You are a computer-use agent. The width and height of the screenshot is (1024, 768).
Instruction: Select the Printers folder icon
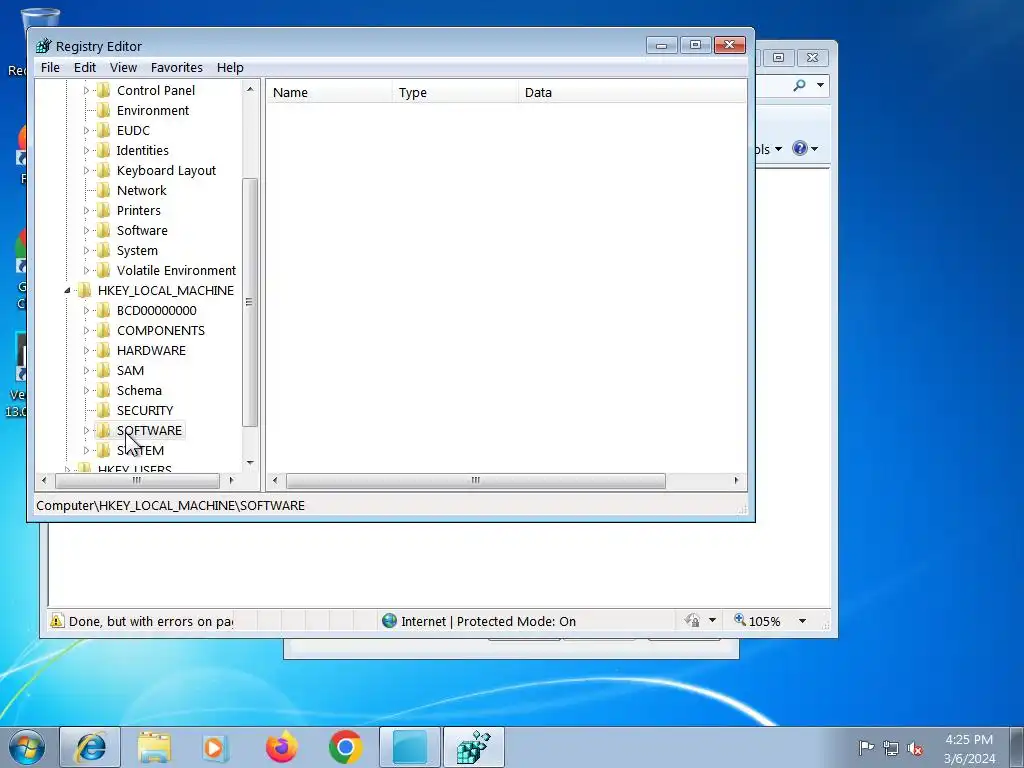pyautogui.click(x=103, y=210)
